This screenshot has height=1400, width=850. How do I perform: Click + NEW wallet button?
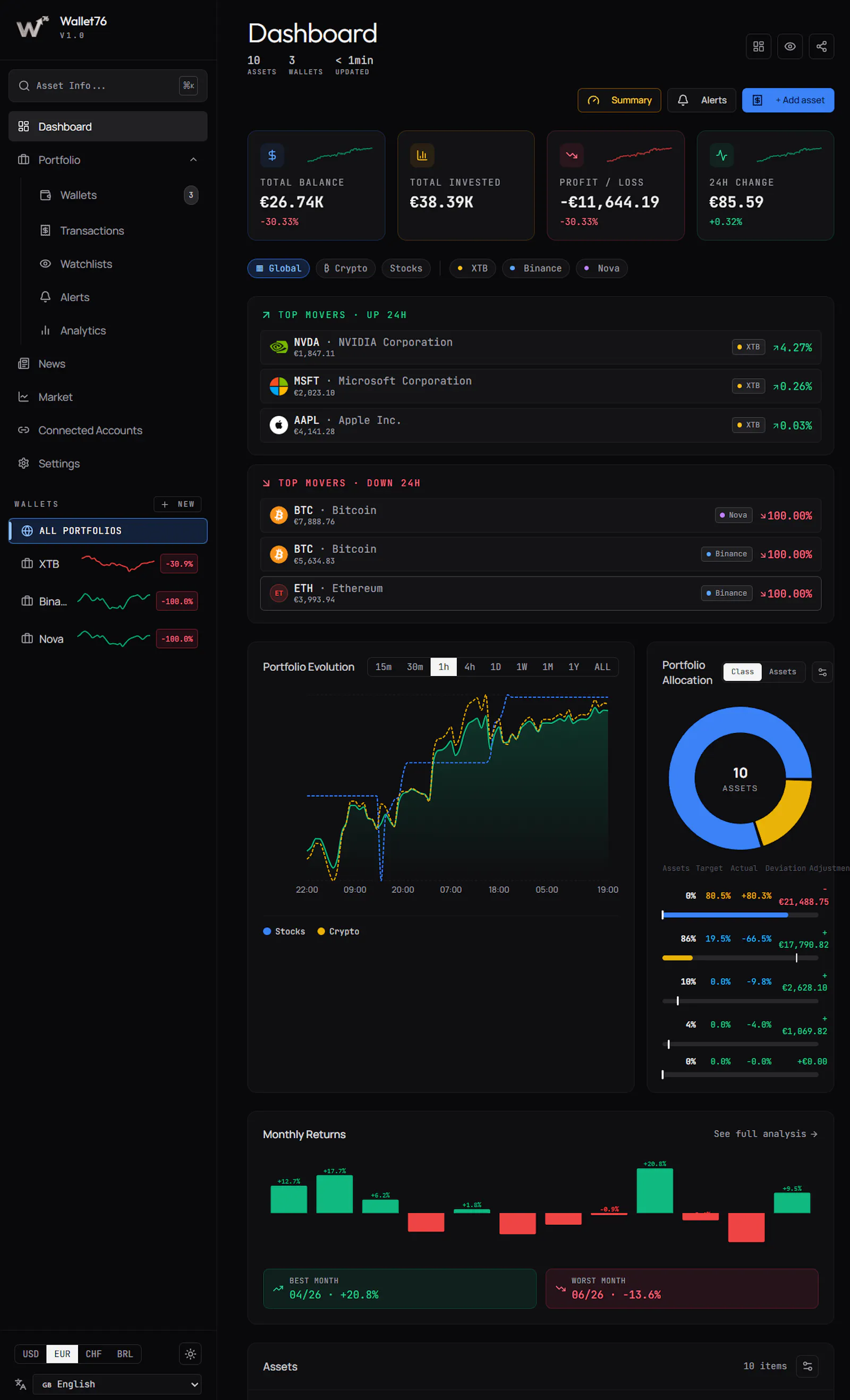(177, 504)
